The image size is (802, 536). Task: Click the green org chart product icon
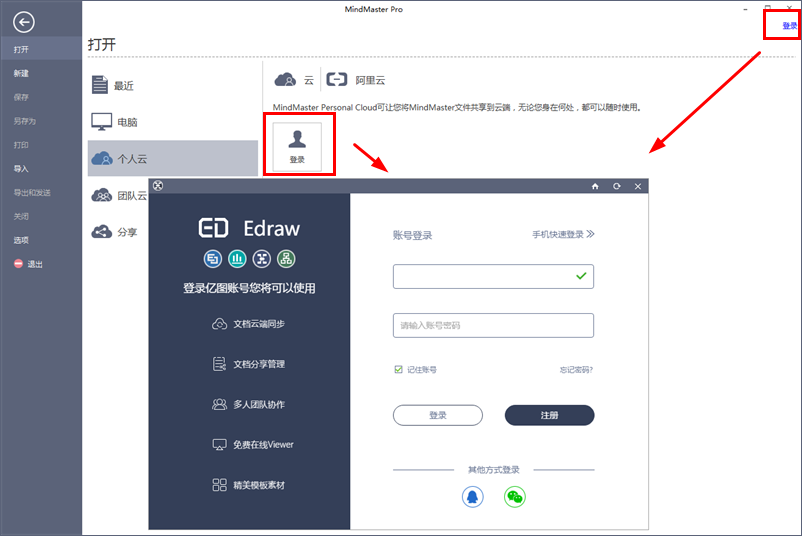286,259
